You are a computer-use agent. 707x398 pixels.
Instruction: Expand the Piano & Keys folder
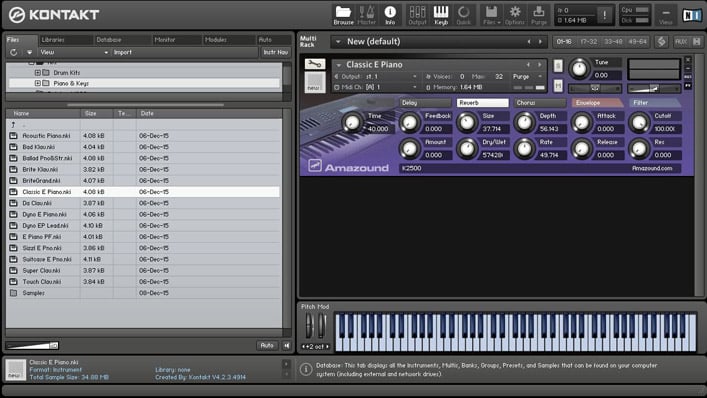click(38, 83)
